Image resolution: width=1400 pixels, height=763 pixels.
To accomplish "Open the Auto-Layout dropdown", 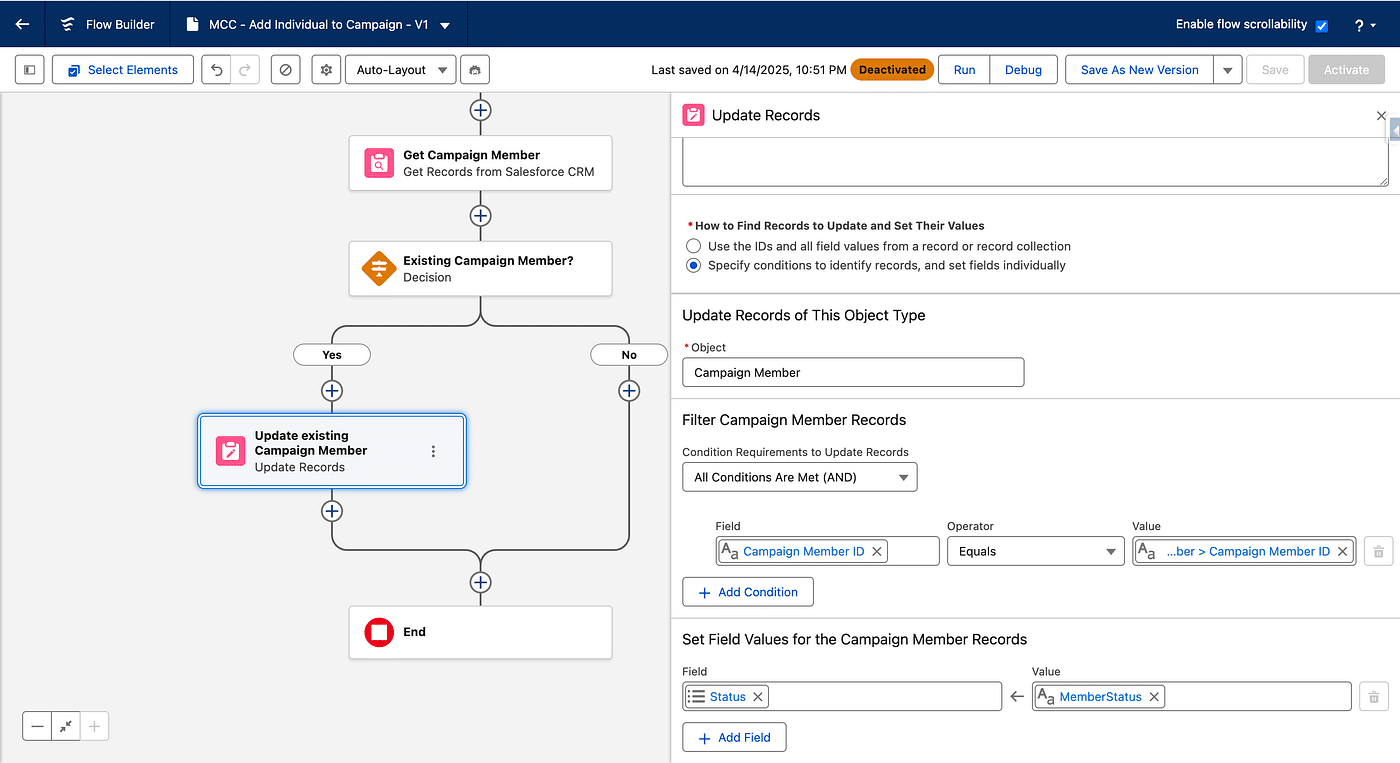I will click(x=400, y=70).
